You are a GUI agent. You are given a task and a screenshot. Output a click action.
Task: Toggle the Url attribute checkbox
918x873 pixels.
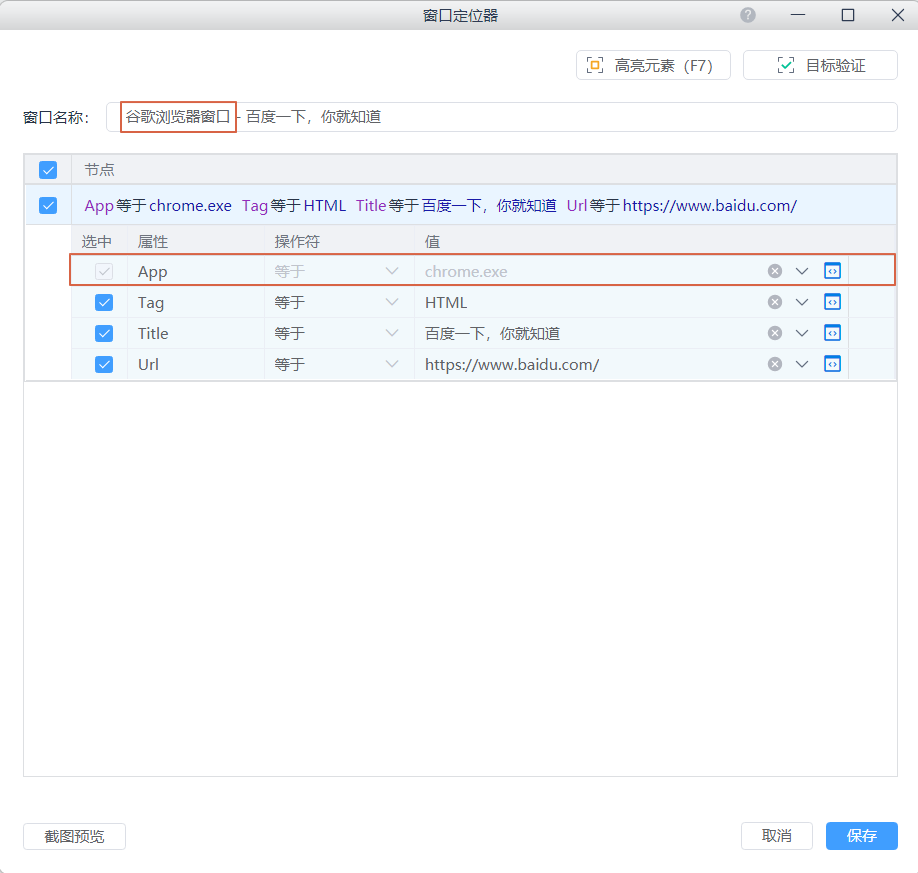point(104,364)
